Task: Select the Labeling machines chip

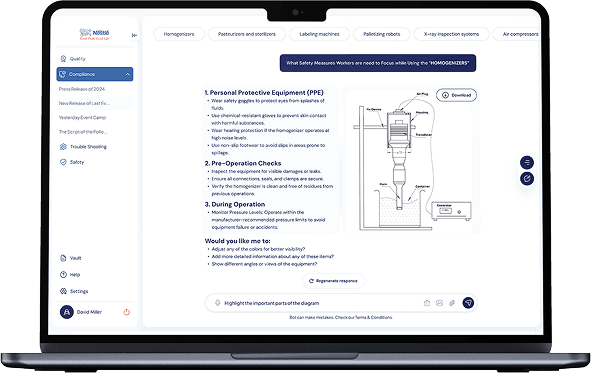Action: coord(319,34)
